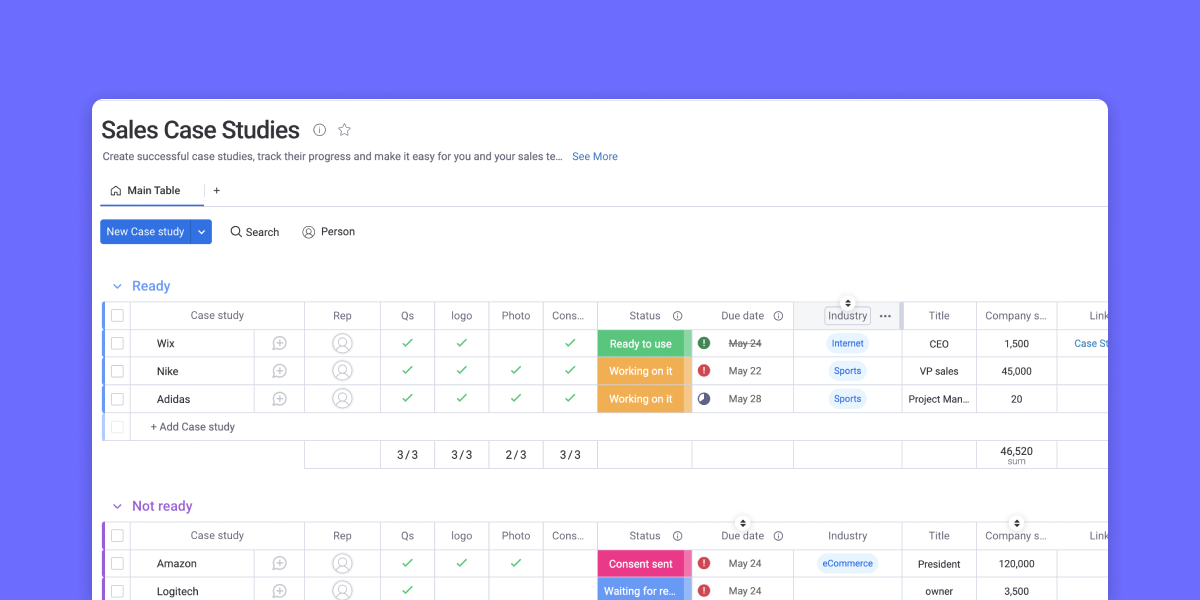Open the Person filter
The height and width of the screenshot is (600, 1200).
(328, 232)
